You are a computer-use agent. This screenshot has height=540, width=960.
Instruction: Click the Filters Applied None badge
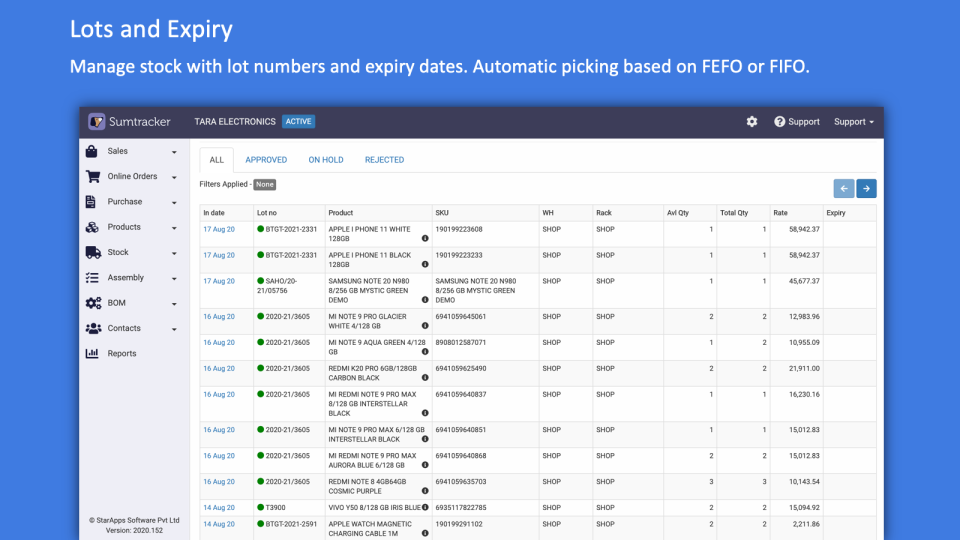pyautogui.click(x=264, y=184)
